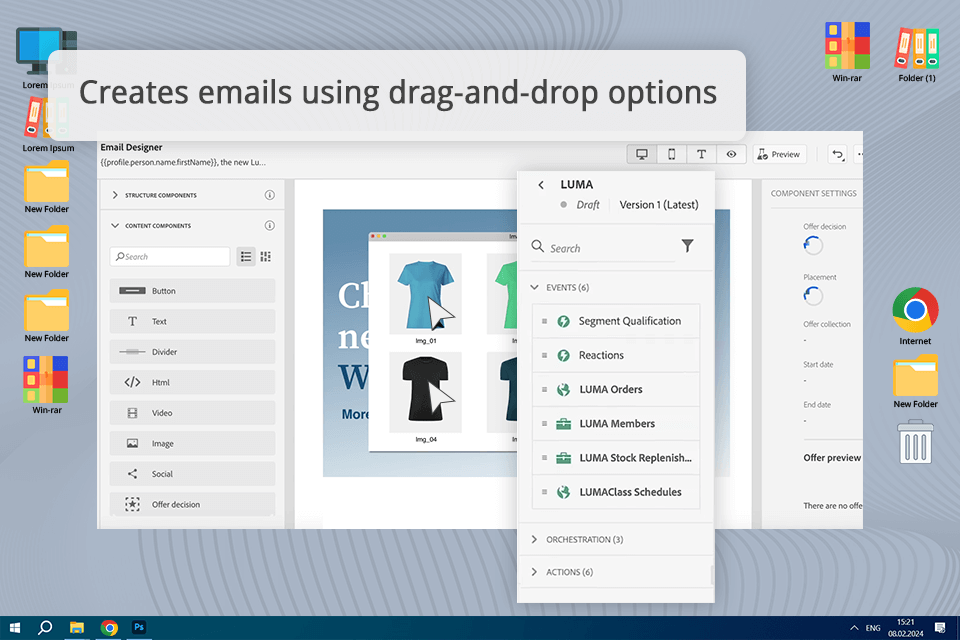Collapse Content Components section
Viewport: 960px width, 640px height.
point(115,225)
